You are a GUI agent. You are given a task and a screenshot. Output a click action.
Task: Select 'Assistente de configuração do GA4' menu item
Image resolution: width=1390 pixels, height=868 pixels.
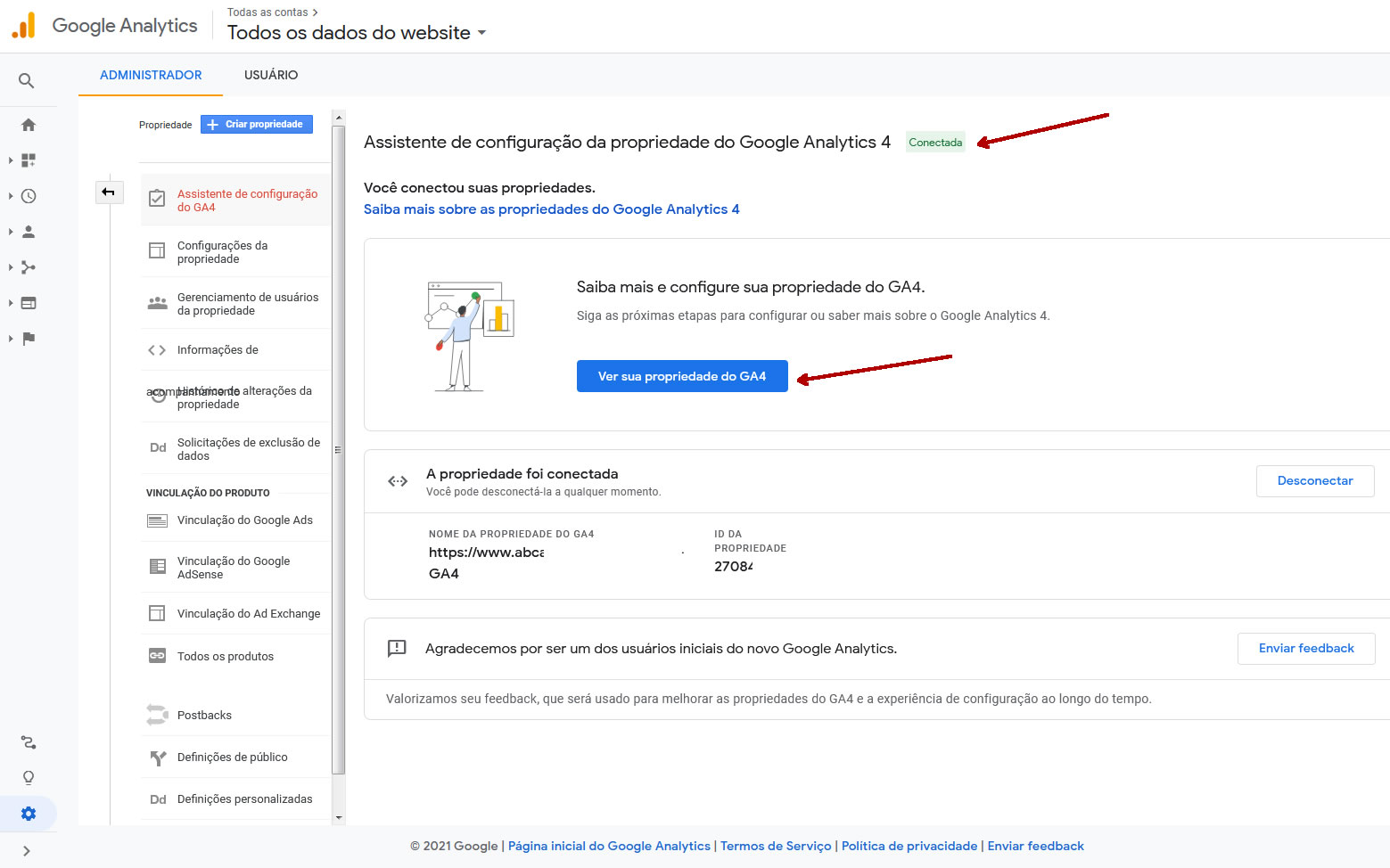click(236, 201)
